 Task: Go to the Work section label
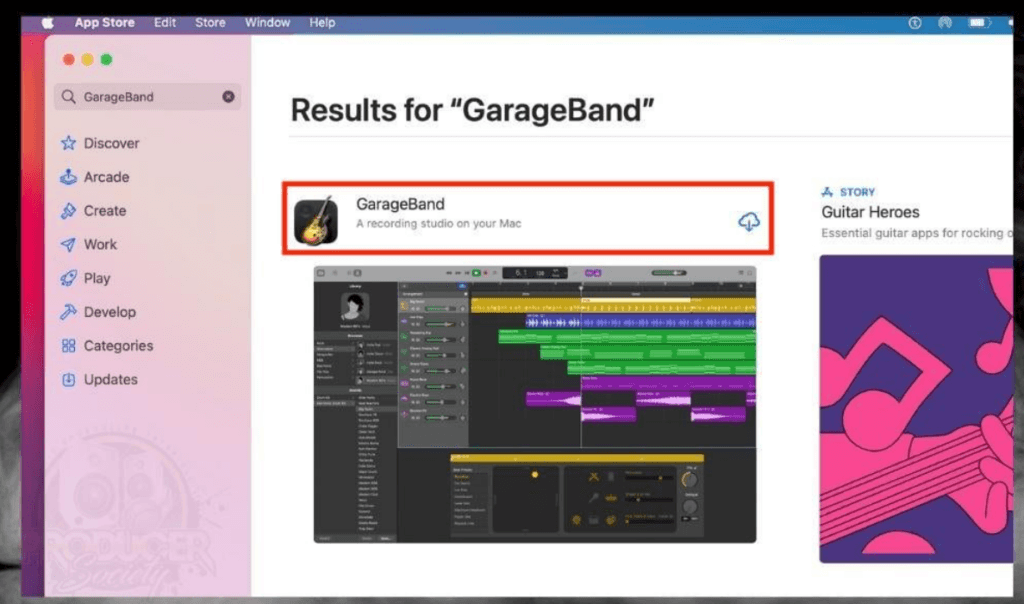101,244
